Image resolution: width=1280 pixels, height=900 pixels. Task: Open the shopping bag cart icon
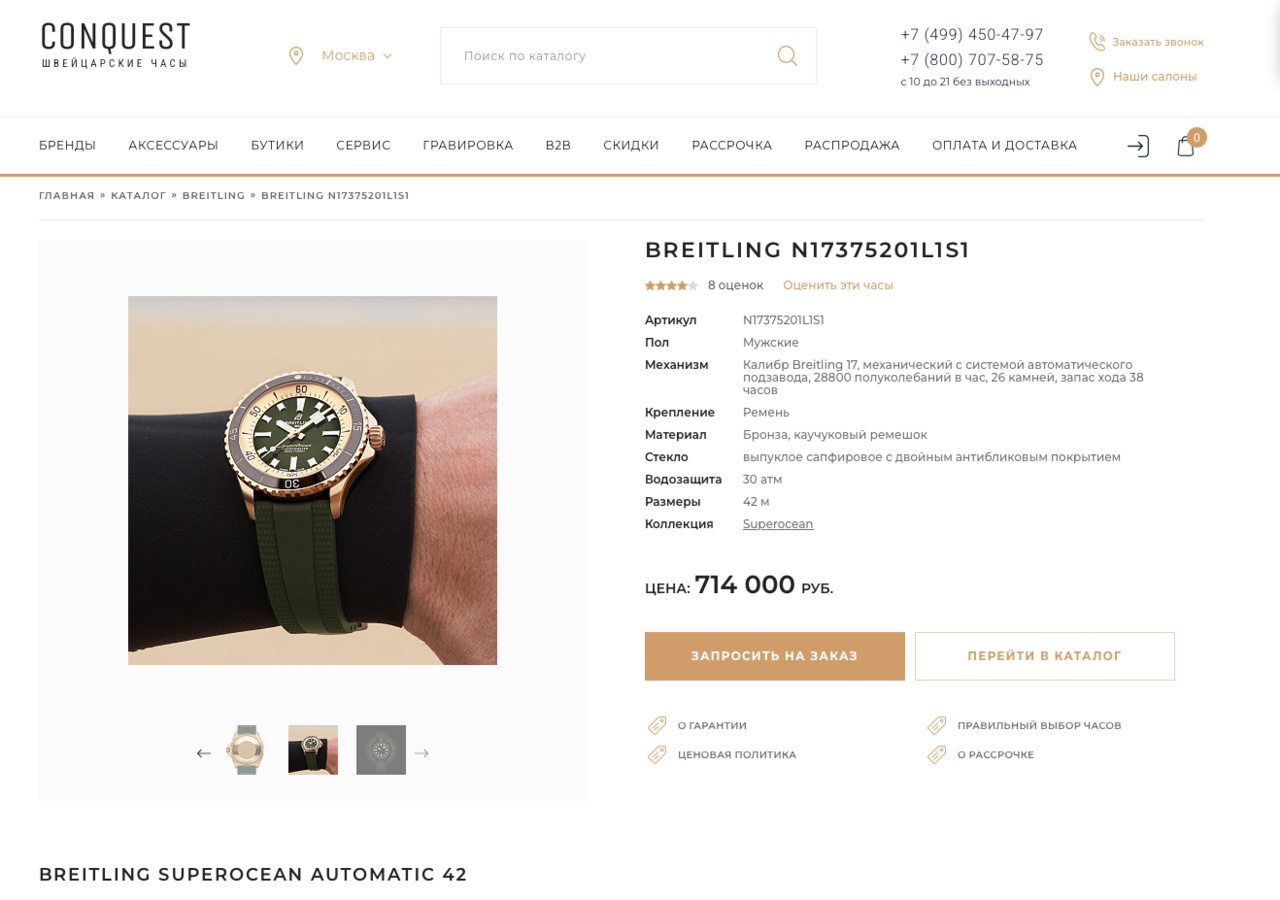point(1186,146)
